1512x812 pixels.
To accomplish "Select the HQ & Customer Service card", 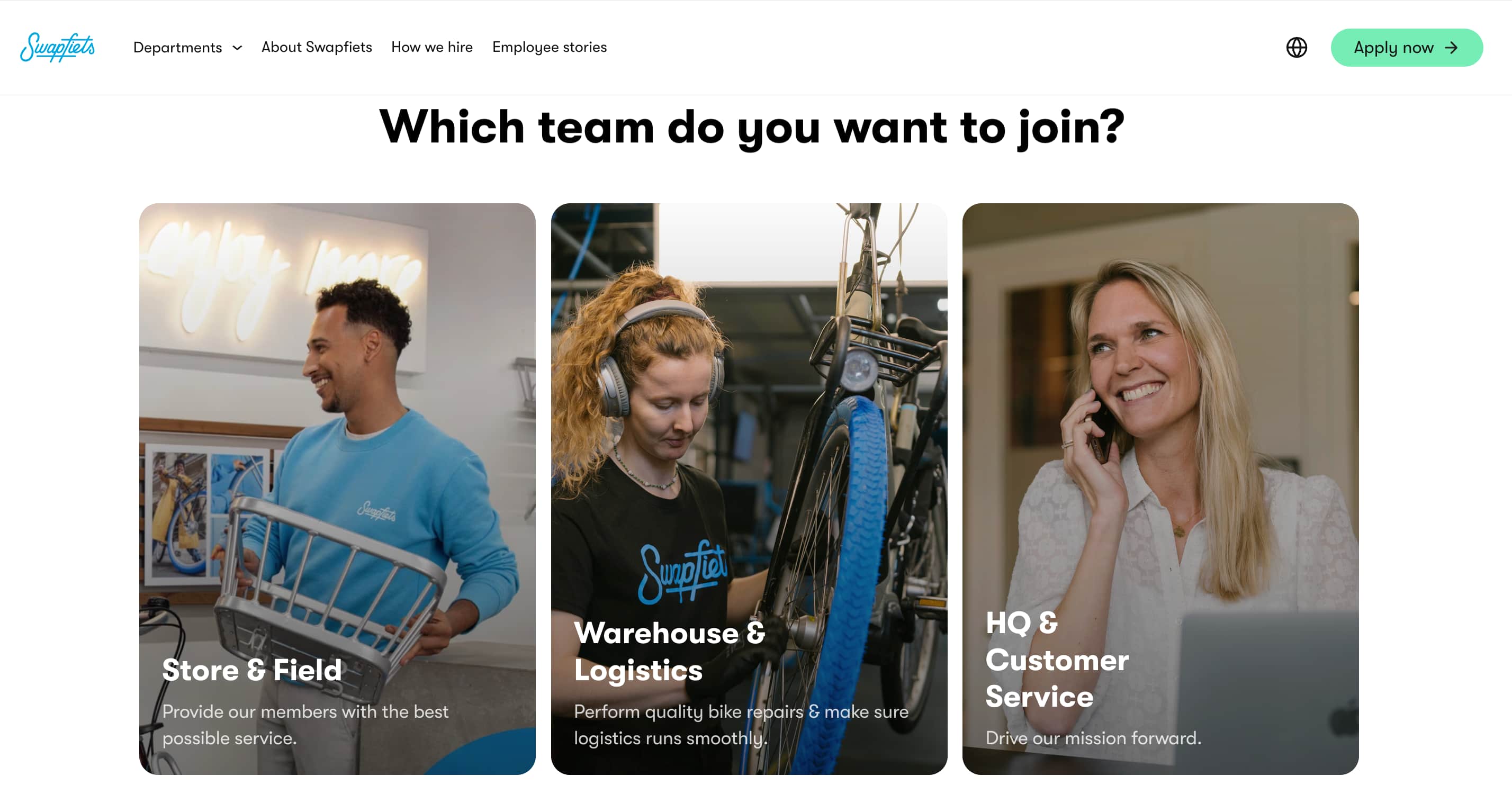I will click(x=1160, y=489).
